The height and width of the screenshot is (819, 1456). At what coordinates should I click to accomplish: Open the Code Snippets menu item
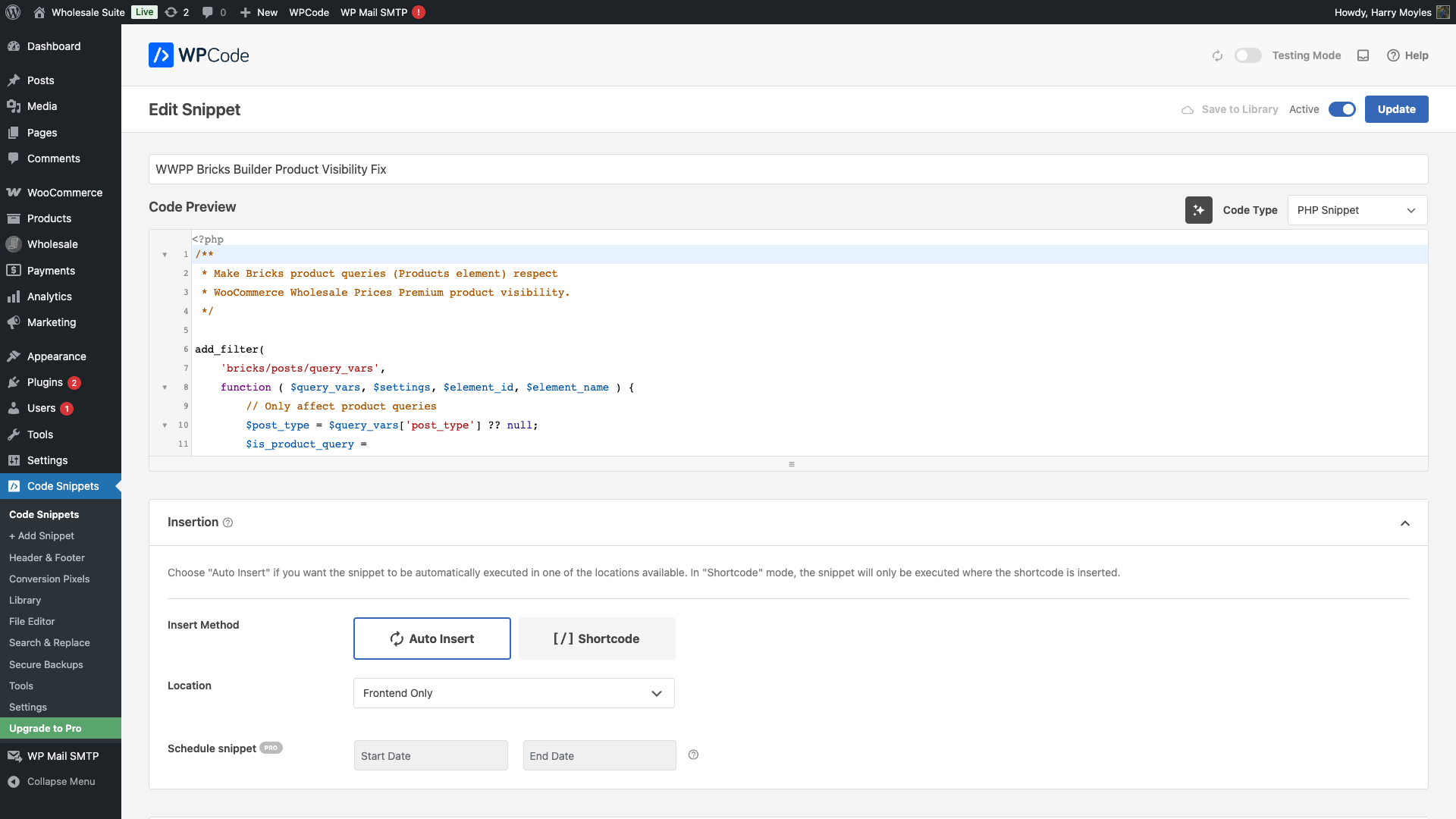63,486
